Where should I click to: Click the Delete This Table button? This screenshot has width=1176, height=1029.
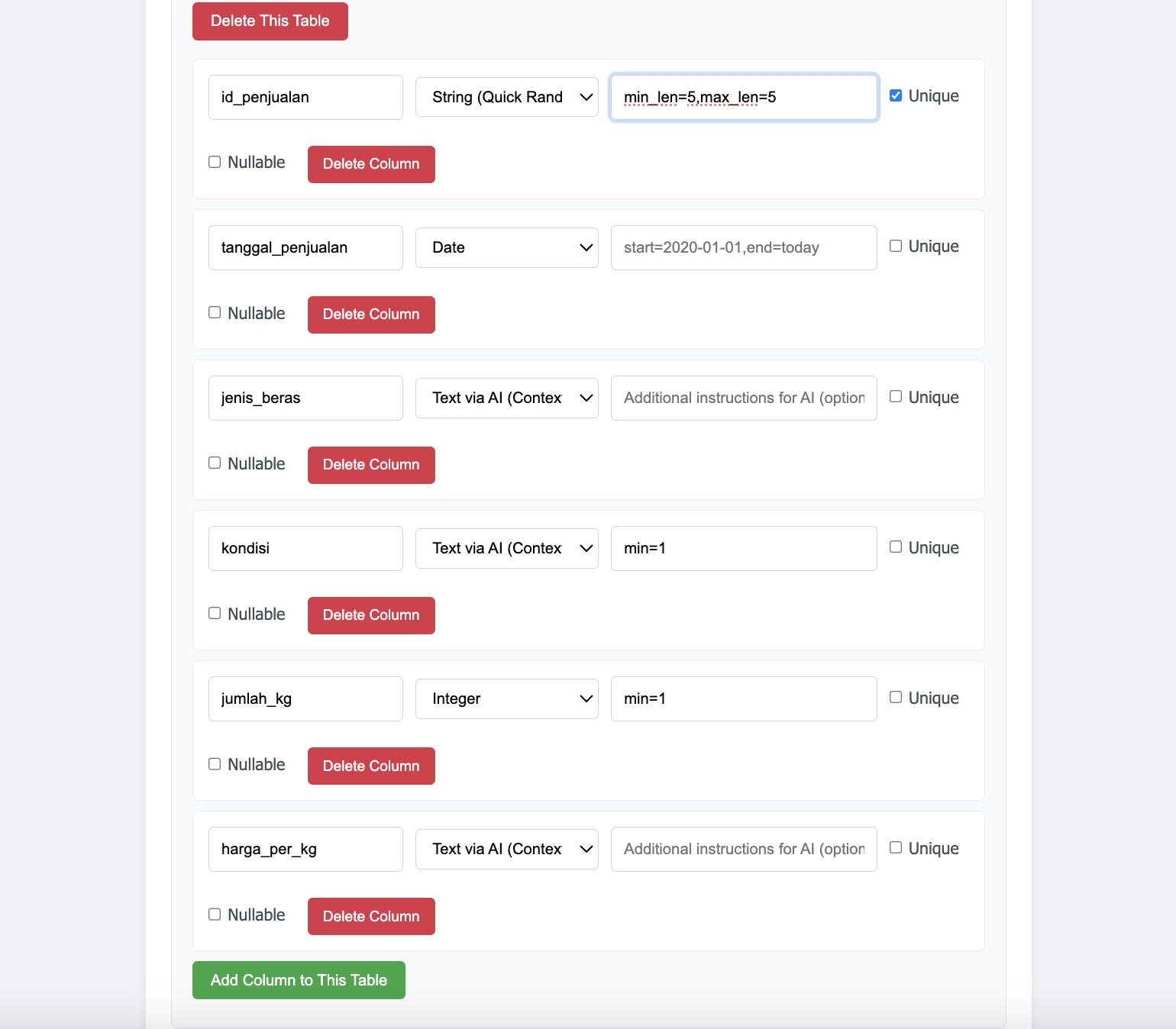tap(270, 21)
